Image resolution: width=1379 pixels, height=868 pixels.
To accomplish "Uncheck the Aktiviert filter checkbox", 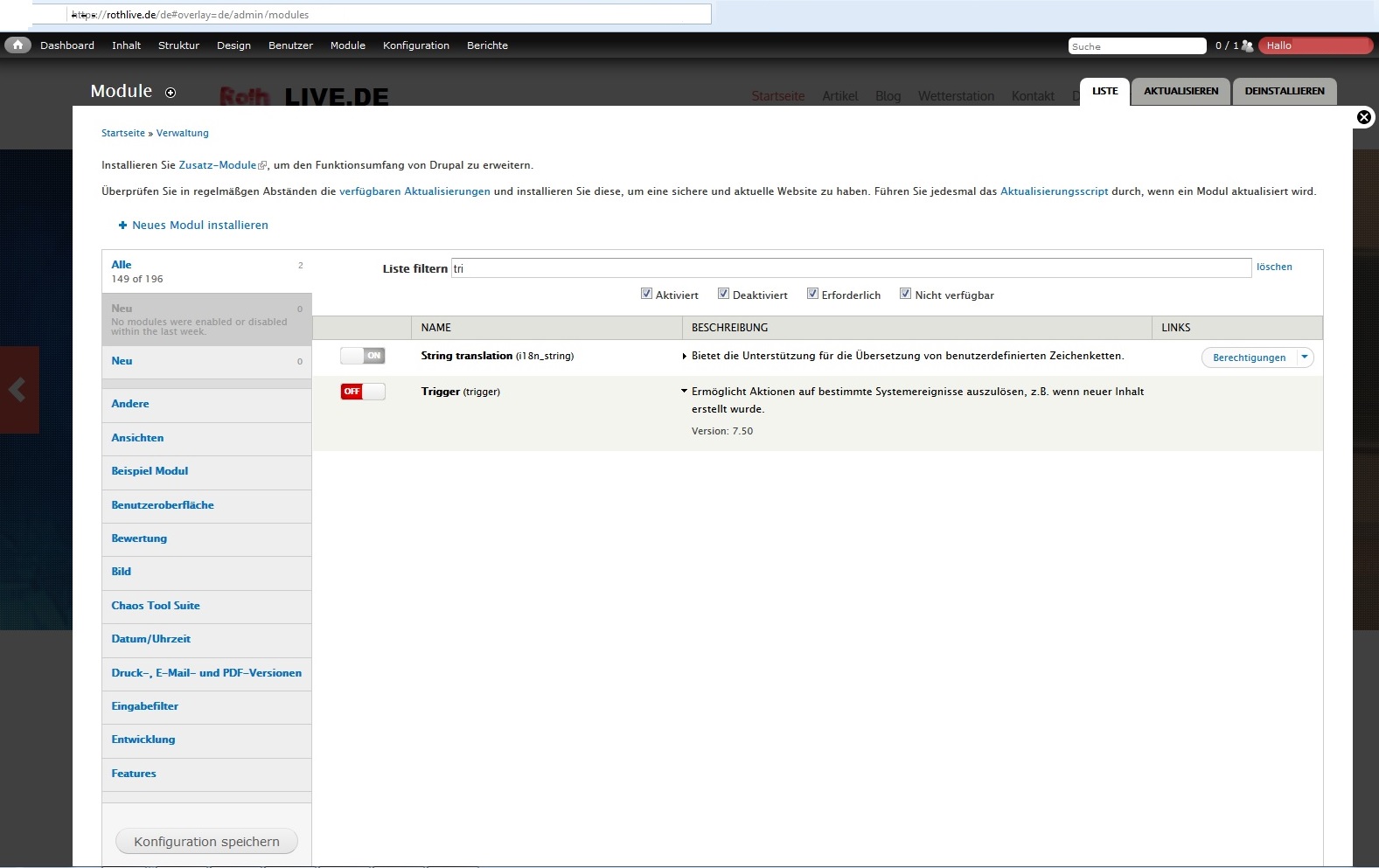I will [646, 294].
